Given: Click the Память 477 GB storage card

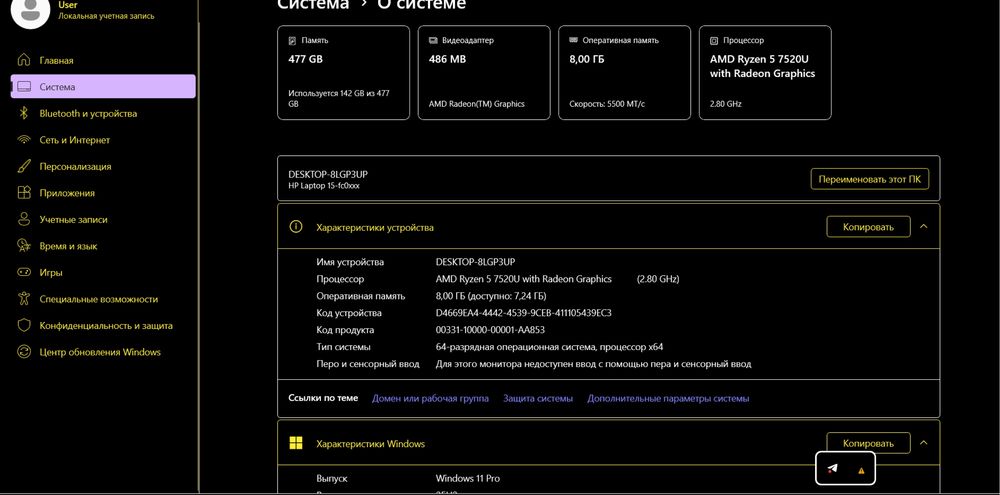Looking at the screenshot, I should (x=343, y=73).
